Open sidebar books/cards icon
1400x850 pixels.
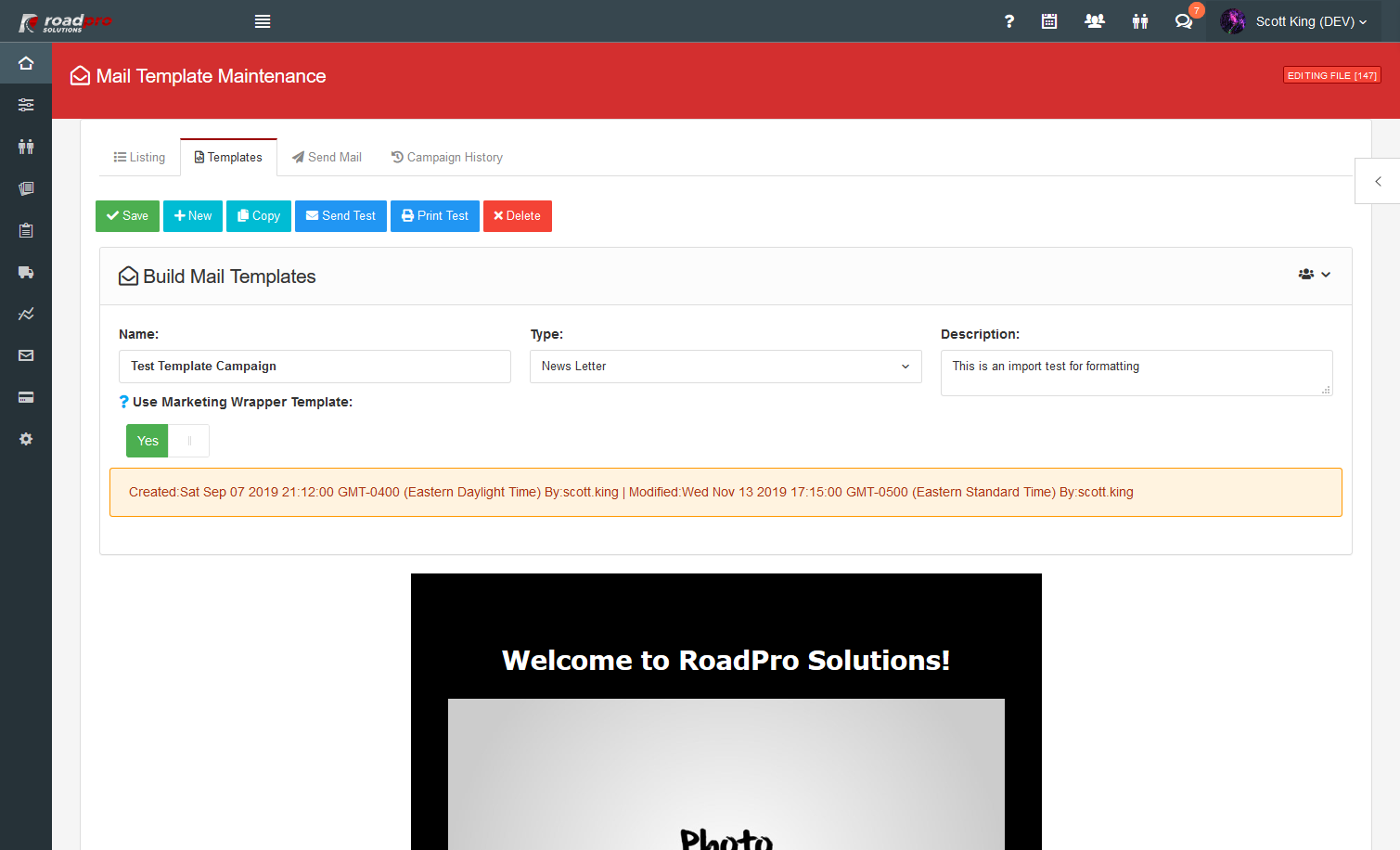click(26, 188)
